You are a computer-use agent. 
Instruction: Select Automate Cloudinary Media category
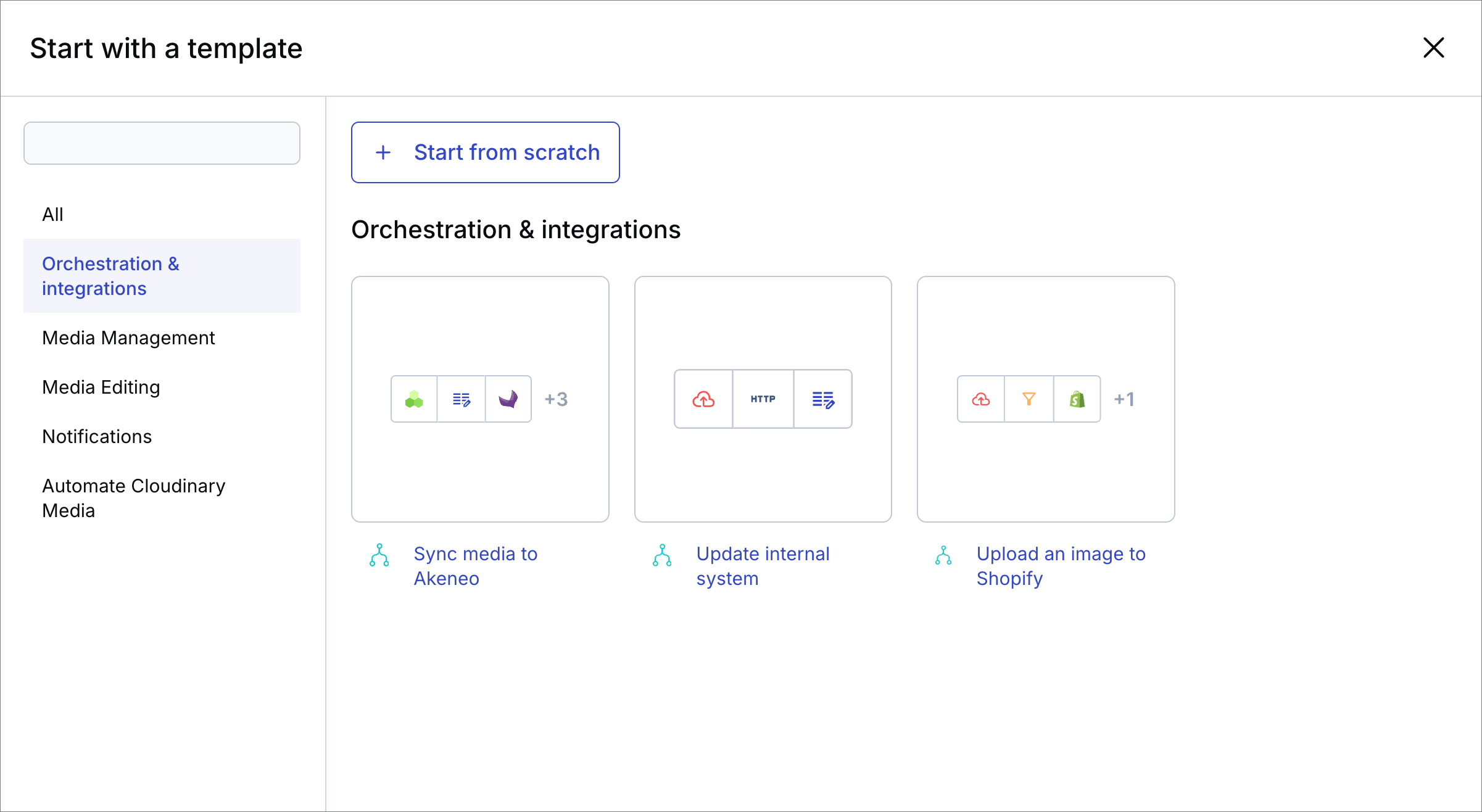click(x=133, y=498)
